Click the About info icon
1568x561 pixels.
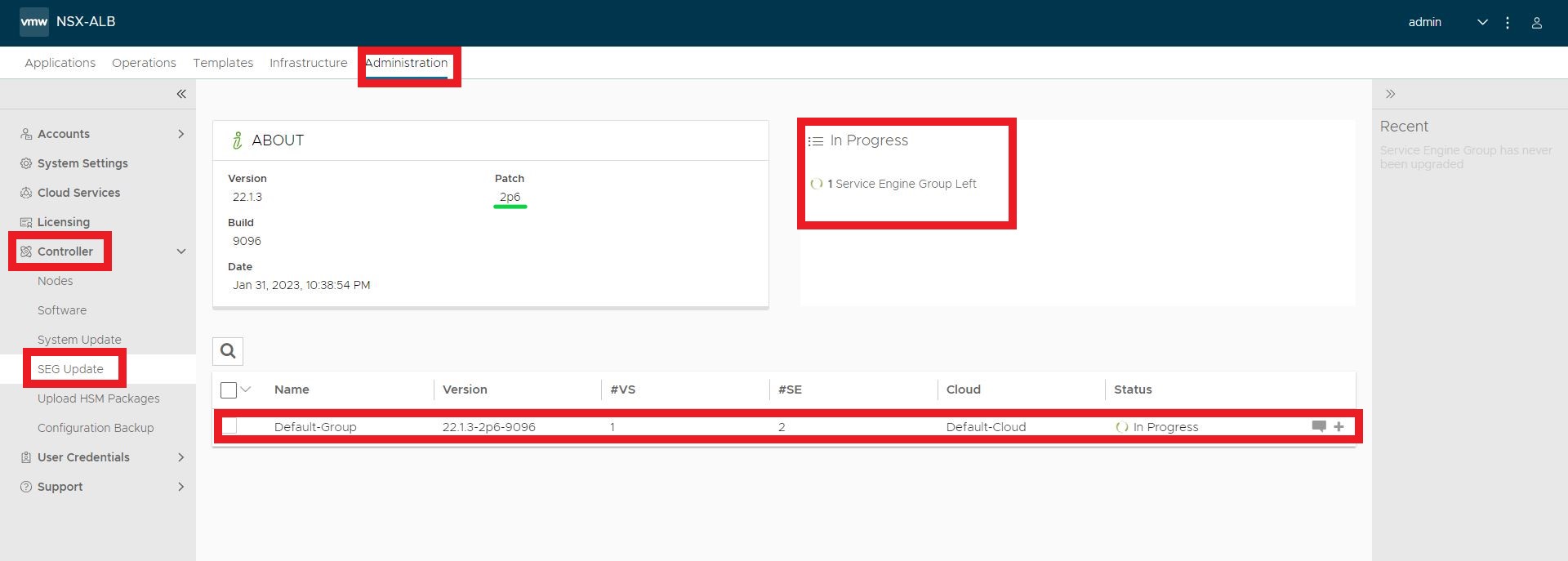238,140
